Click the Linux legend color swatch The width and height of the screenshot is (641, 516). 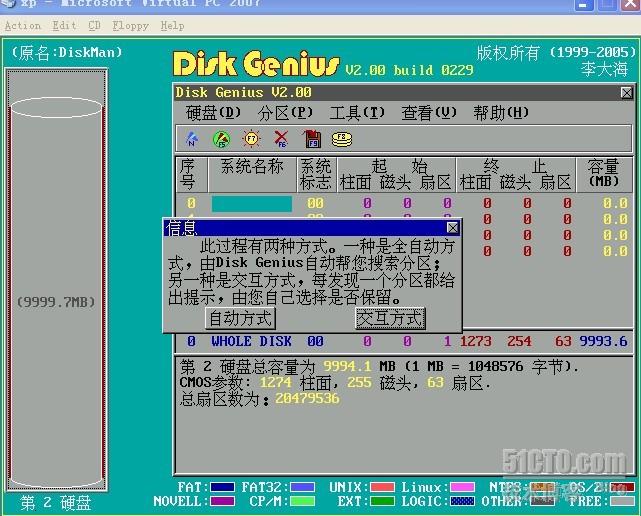(x=462, y=487)
